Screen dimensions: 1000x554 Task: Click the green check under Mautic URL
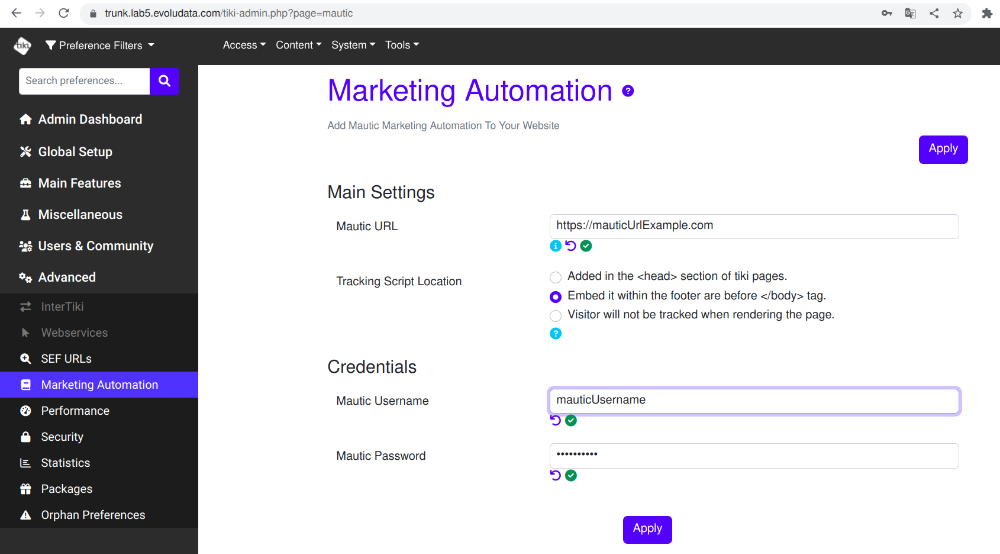pos(586,246)
